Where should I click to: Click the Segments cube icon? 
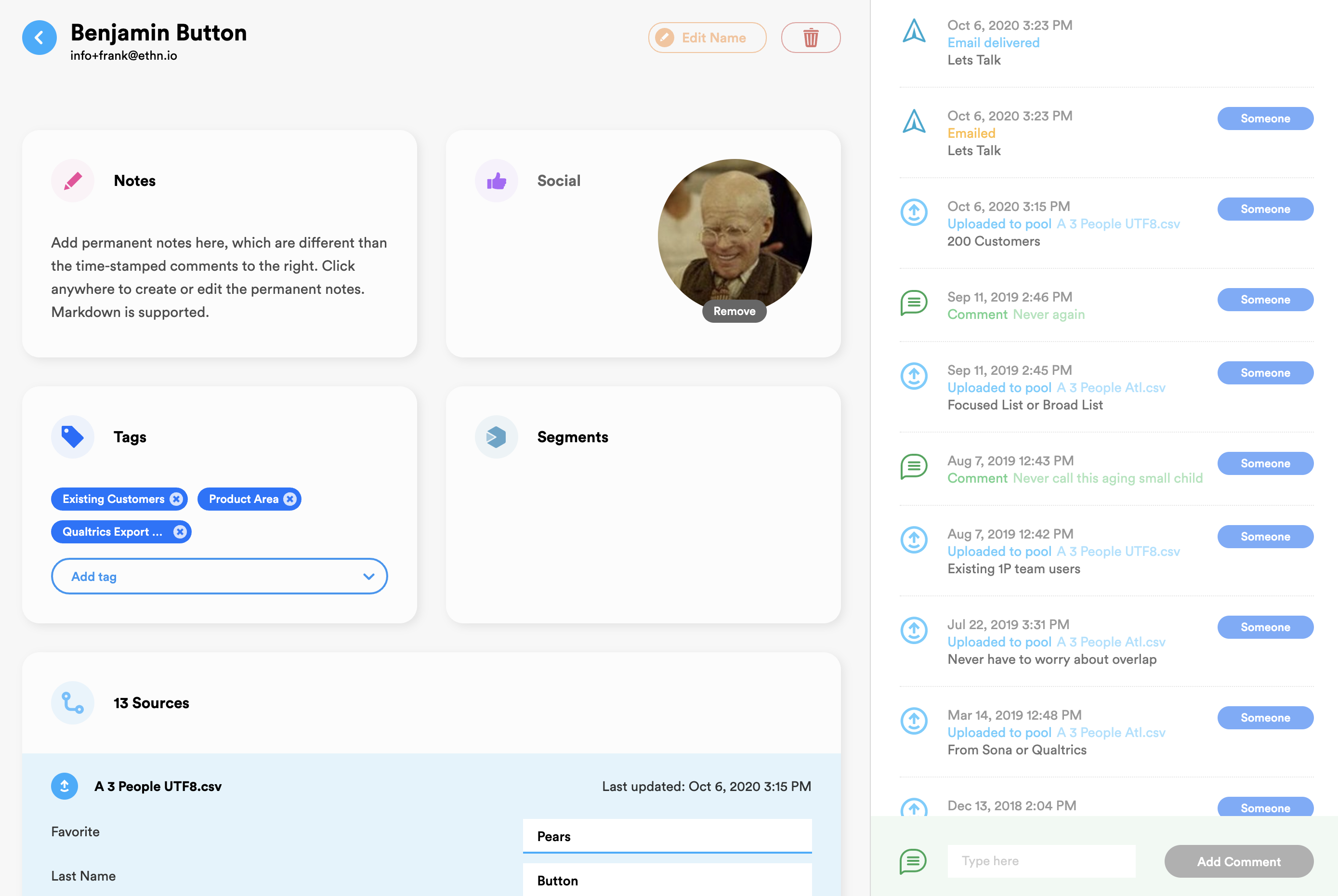pyautogui.click(x=496, y=437)
